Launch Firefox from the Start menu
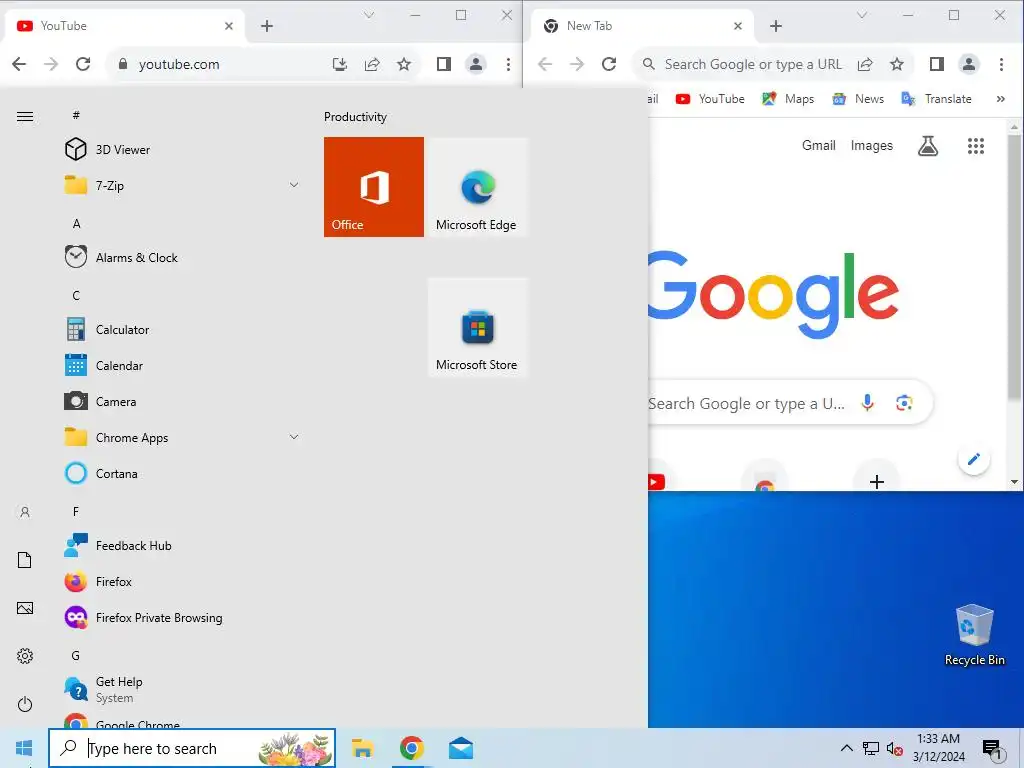The height and width of the screenshot is (768, 1024). click(x=182, y=581)
